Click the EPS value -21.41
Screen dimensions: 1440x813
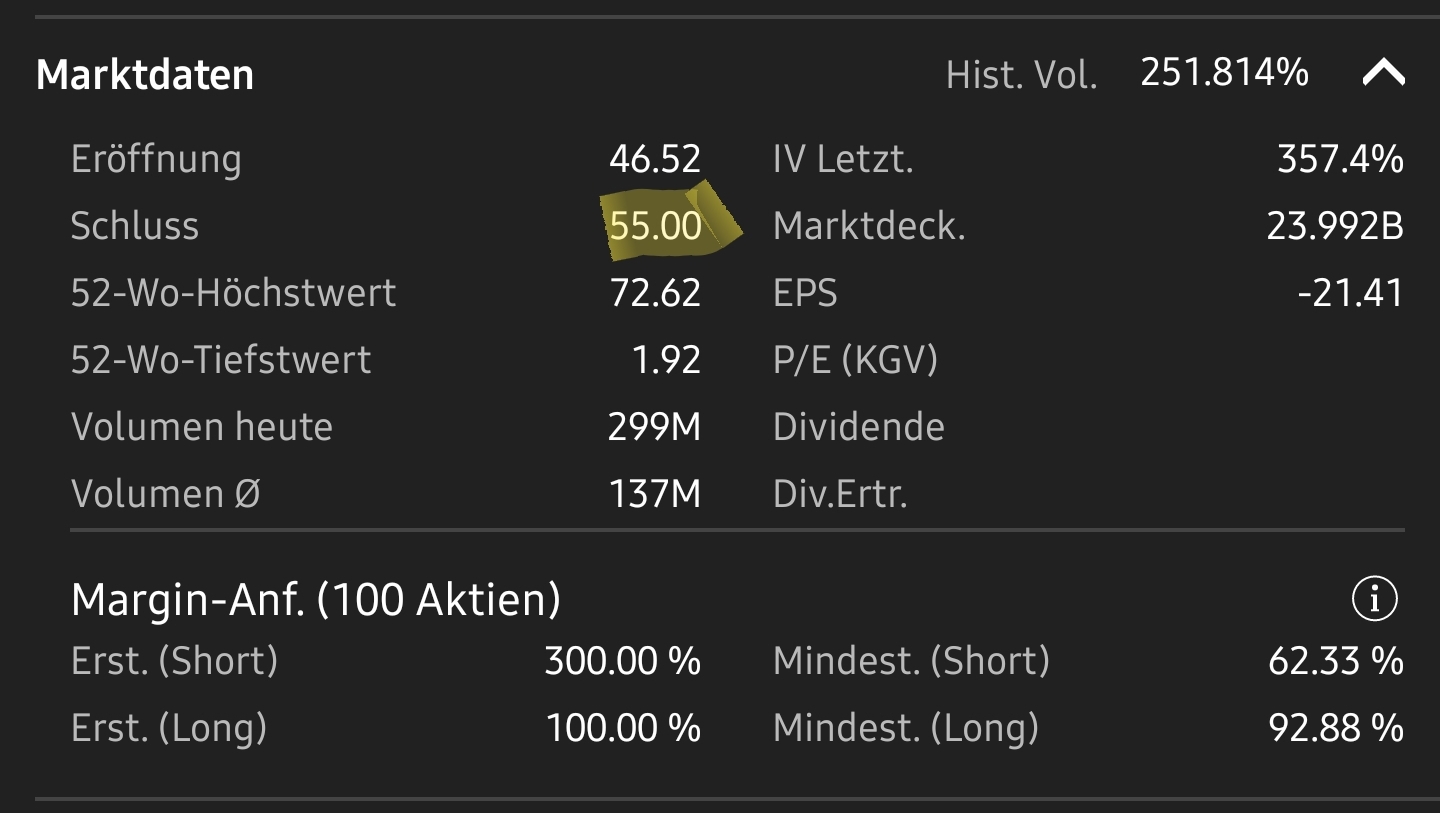tap(1350, 293)
